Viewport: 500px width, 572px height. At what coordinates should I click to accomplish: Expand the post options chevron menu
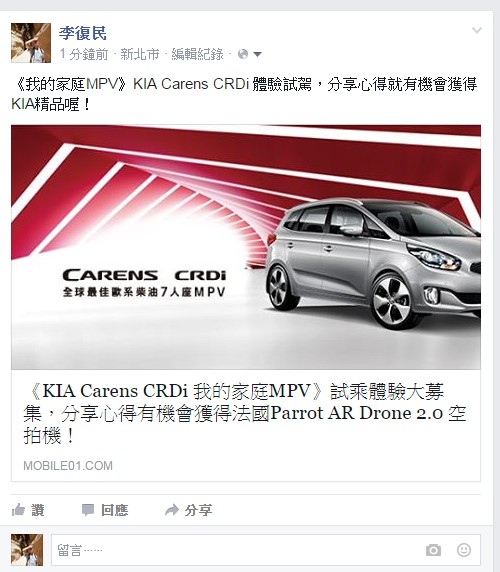click(x=477, y=30)
